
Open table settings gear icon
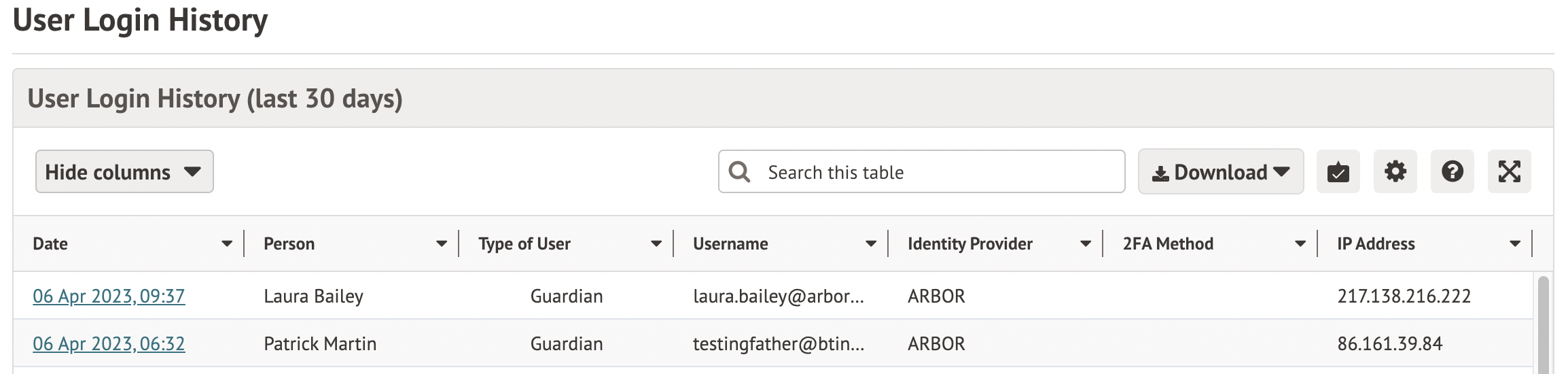point(1395,172)
